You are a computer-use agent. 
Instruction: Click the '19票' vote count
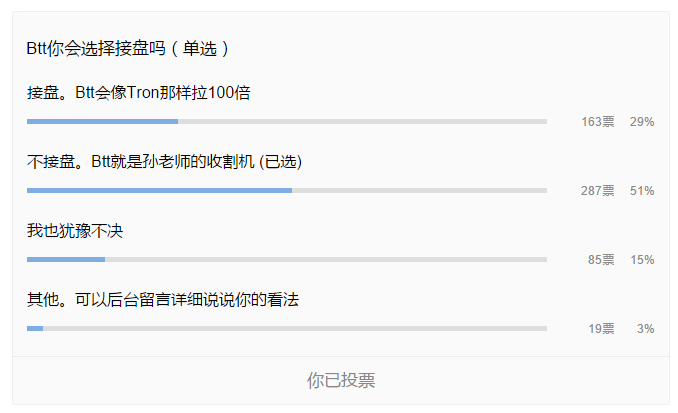click(601, 329)
